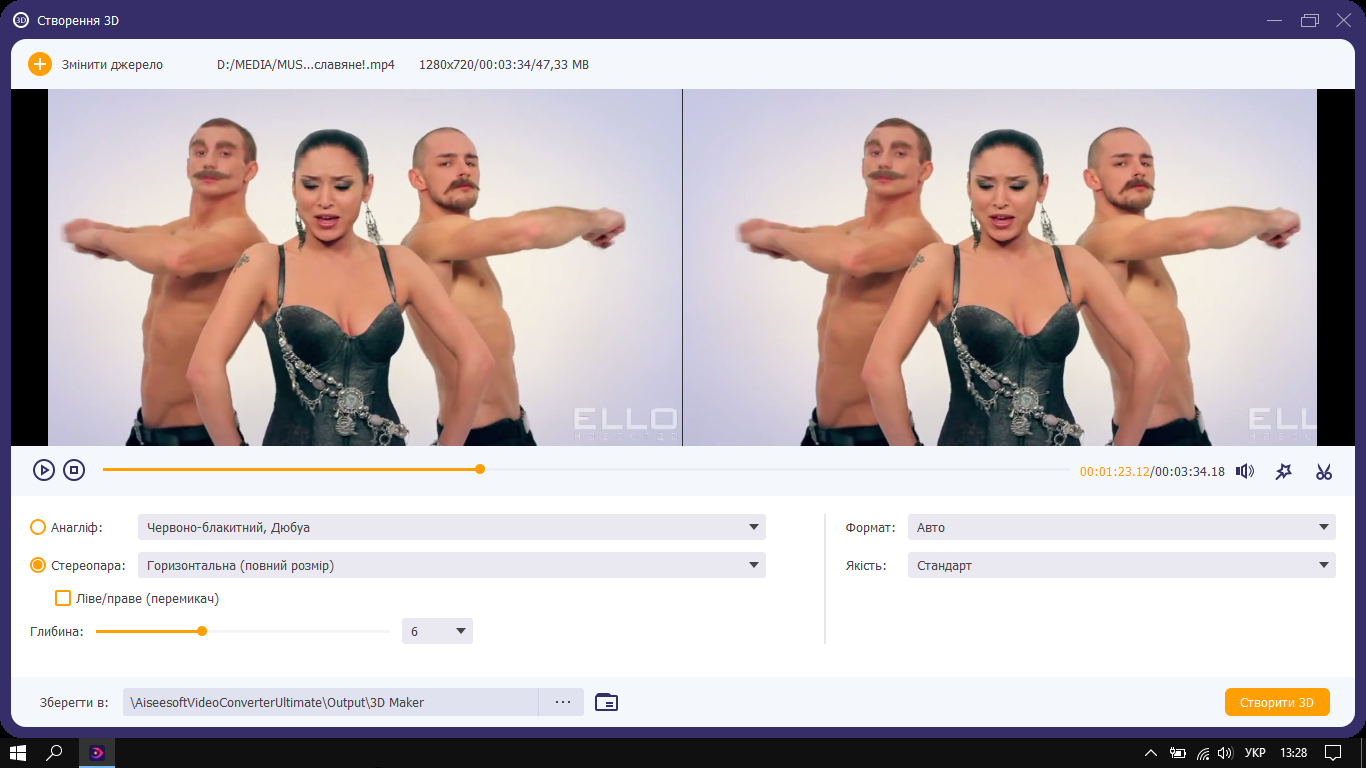1366x768 pixels.
Task: Click the current time 00:01:23.12
Action: click(1114, 472)
